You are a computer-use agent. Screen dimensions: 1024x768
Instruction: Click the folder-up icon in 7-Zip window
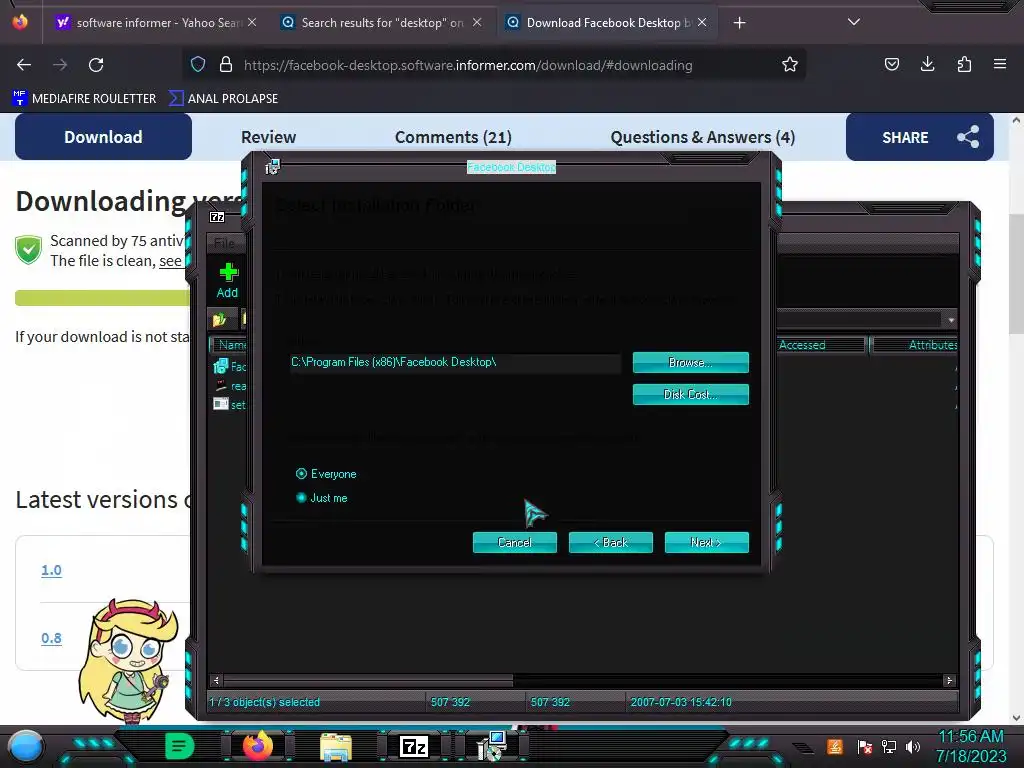coord(219,319)
